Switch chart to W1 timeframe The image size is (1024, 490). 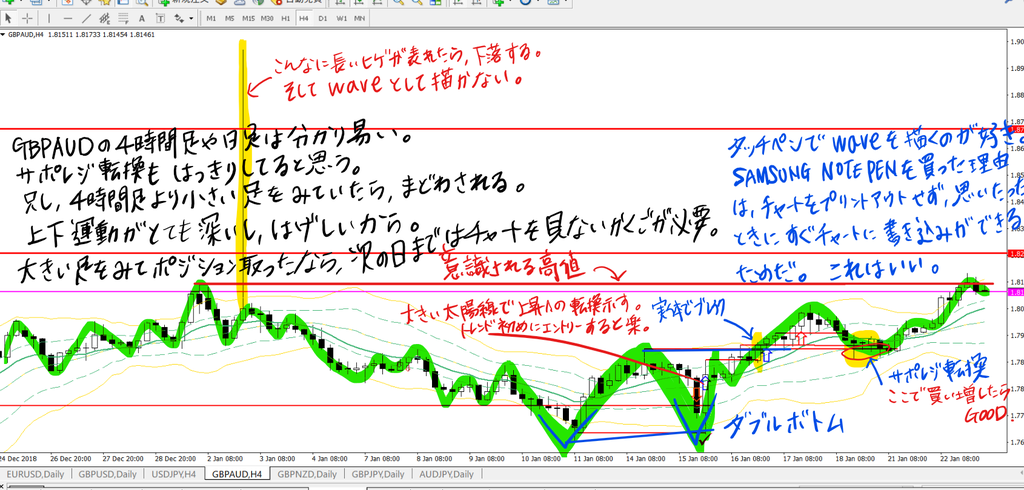(x=341, y=18)
